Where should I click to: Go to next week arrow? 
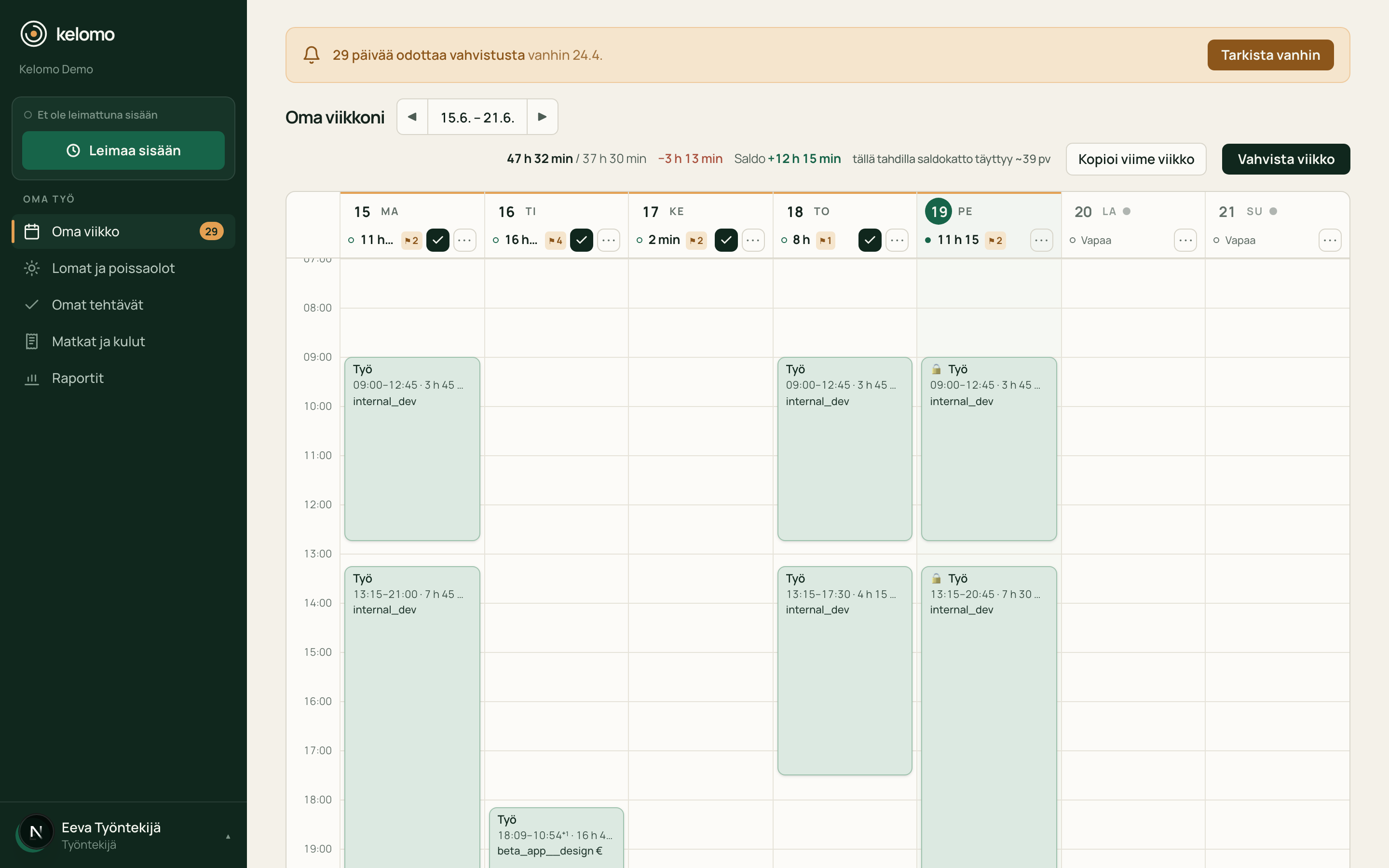click(543, 117)
